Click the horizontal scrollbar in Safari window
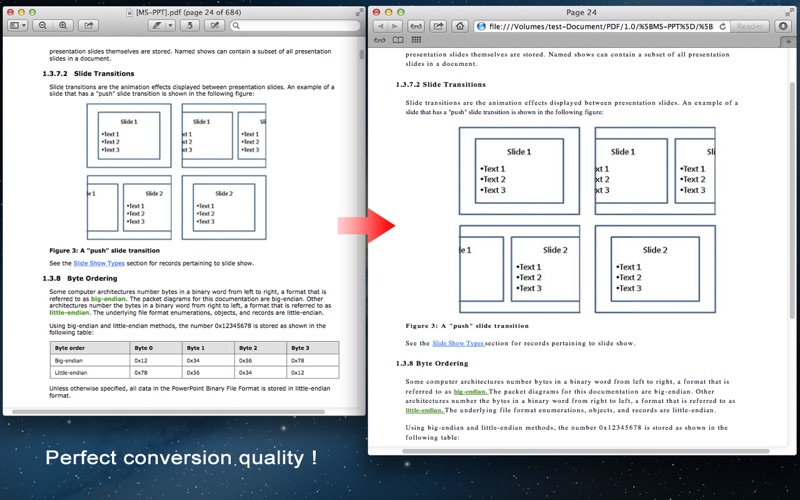800x500 pixels. point(586,451)
